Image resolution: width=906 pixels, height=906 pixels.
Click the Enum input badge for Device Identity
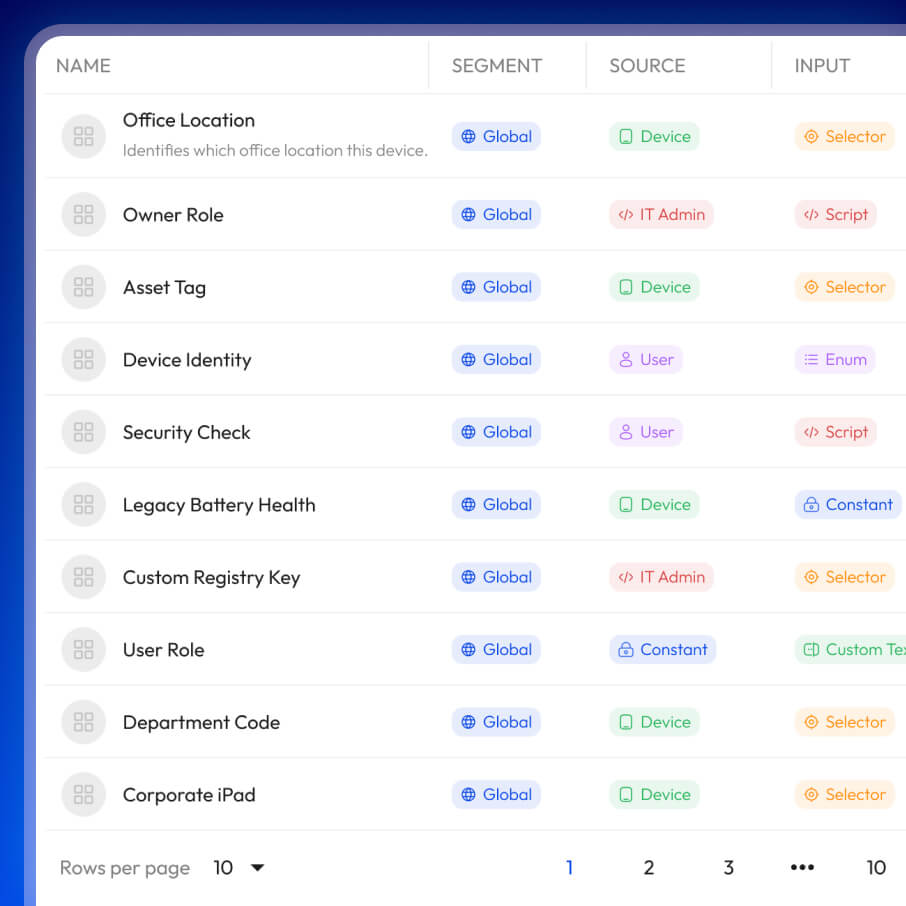[835, 359]
